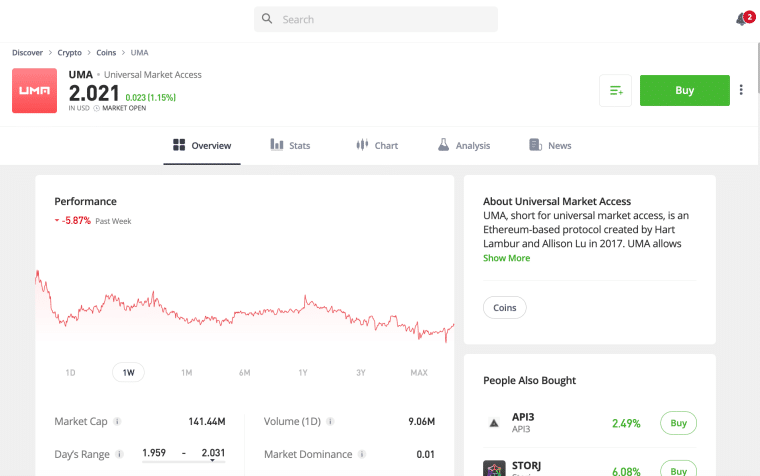Go to Discover breadcrumb

(27, 53)
